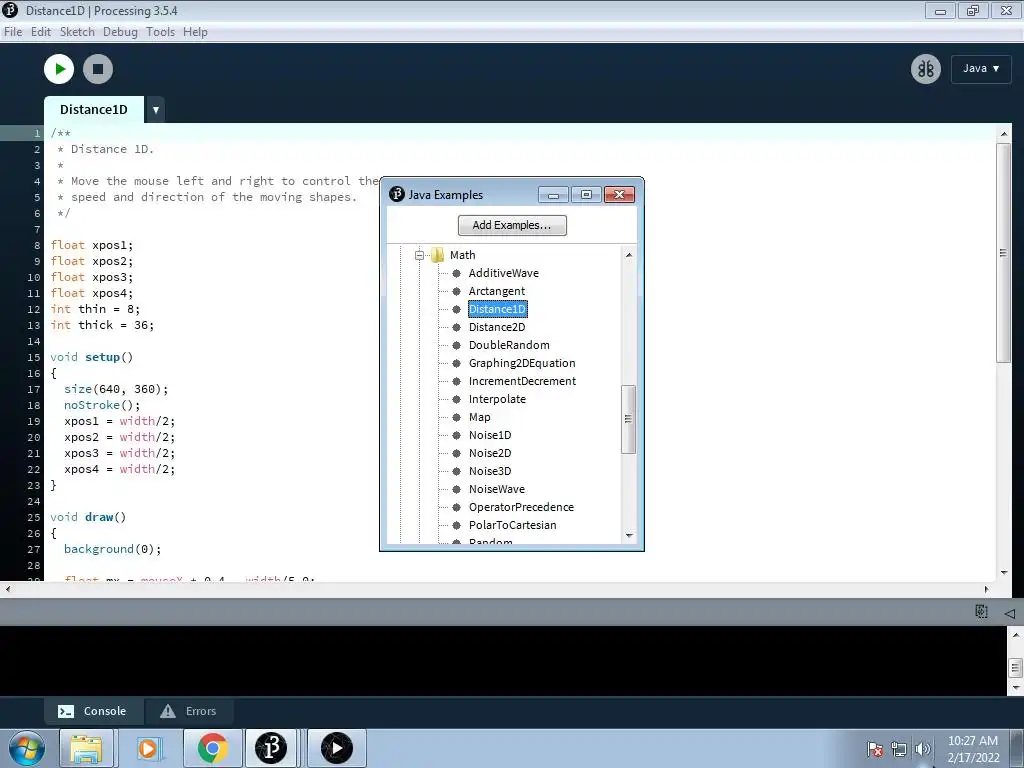Open the PolarToCartesian example
This screenshot has height=768, width=1024.
tap(513, 525)
